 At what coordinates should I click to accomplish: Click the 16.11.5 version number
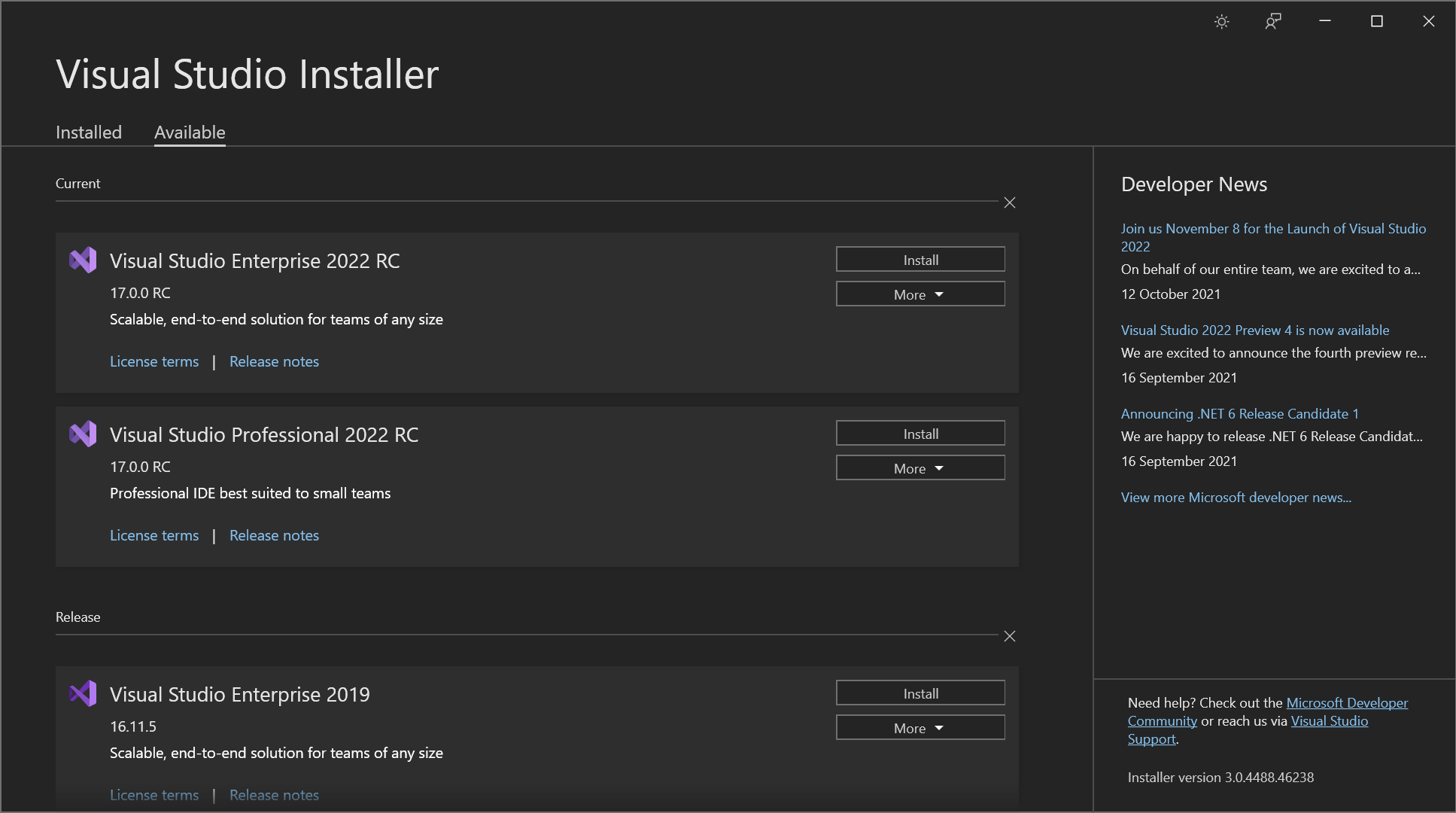pyautogui.click(x=133, y=726)
